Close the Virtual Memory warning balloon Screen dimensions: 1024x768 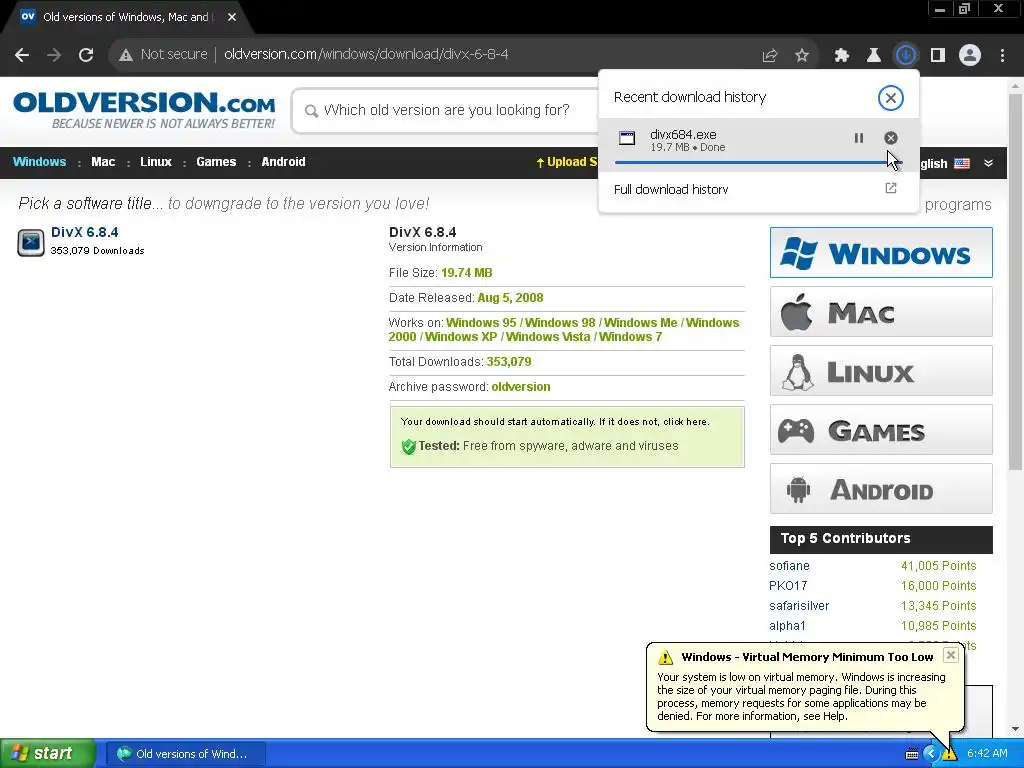[951, 655]
